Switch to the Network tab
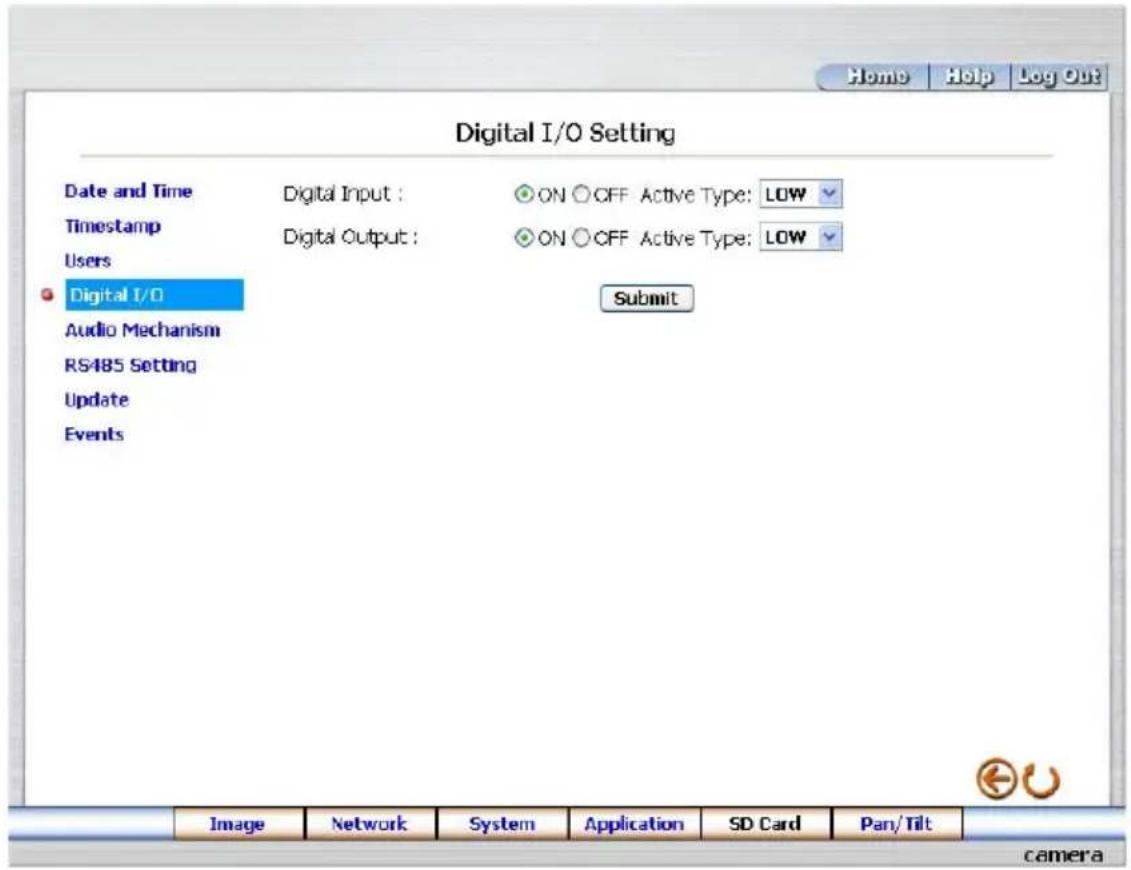The image size is (1131, 870). 371,824
